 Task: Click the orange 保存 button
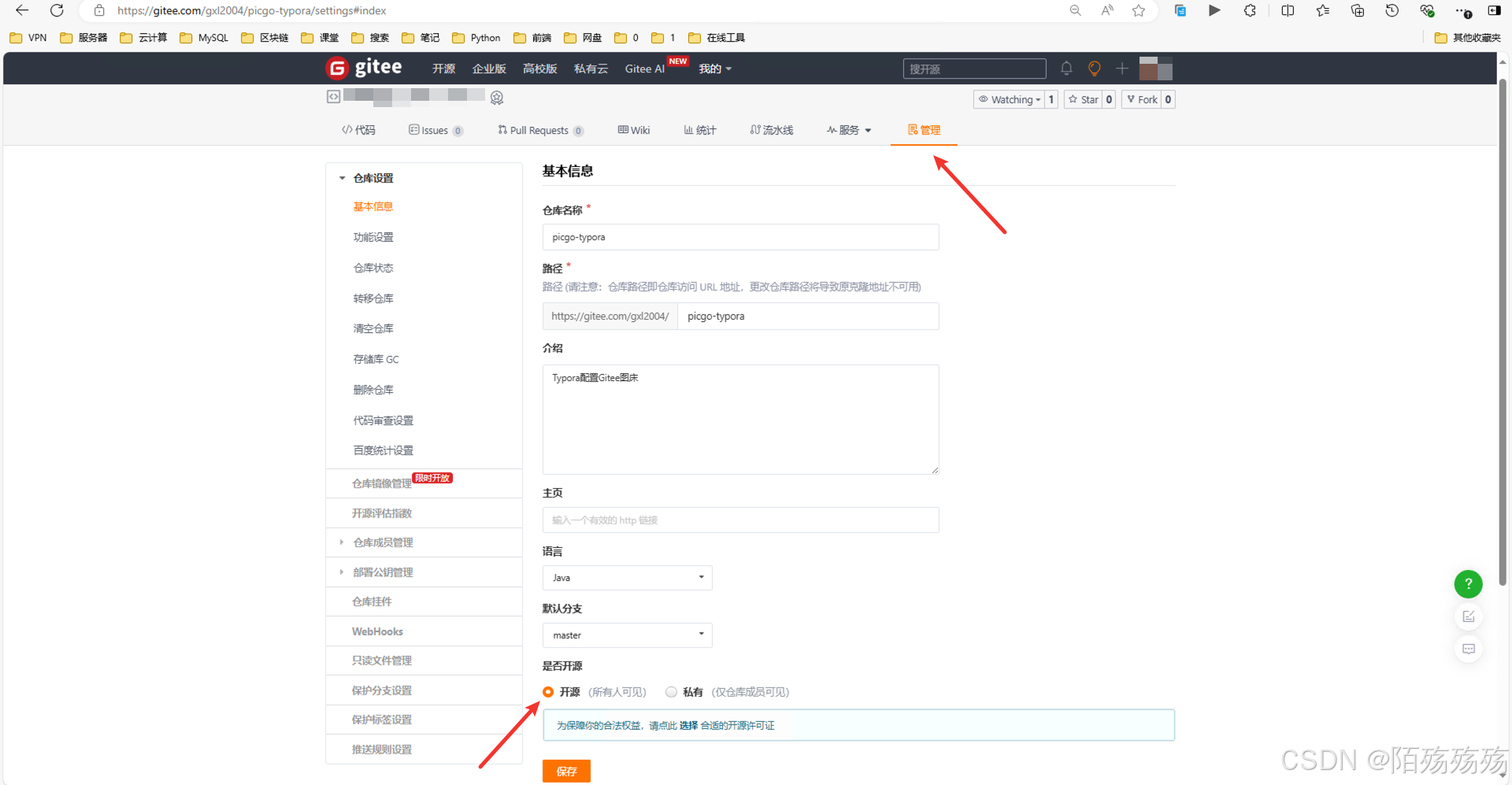pyautogui.click(x=566, y=771)
